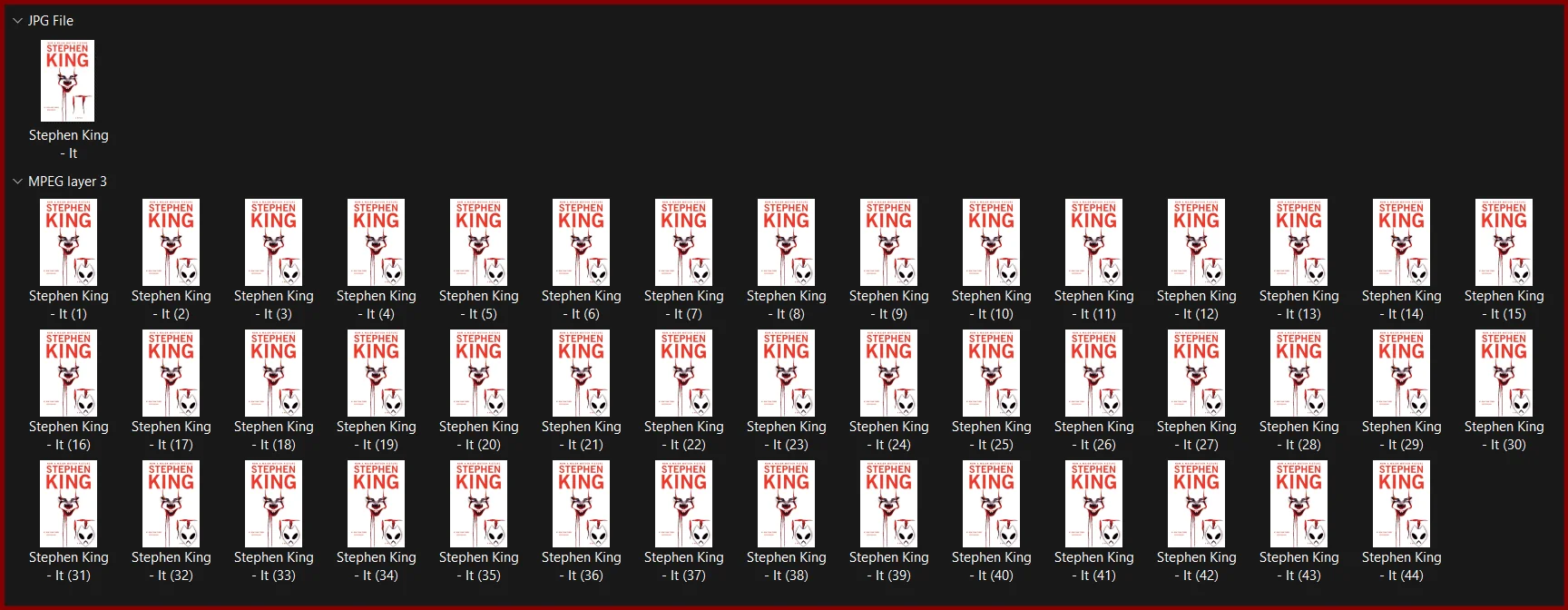The image size is (1568, 610).
Task: Click the name Stephen King - It (43)
Action: tap(1298, 566)
